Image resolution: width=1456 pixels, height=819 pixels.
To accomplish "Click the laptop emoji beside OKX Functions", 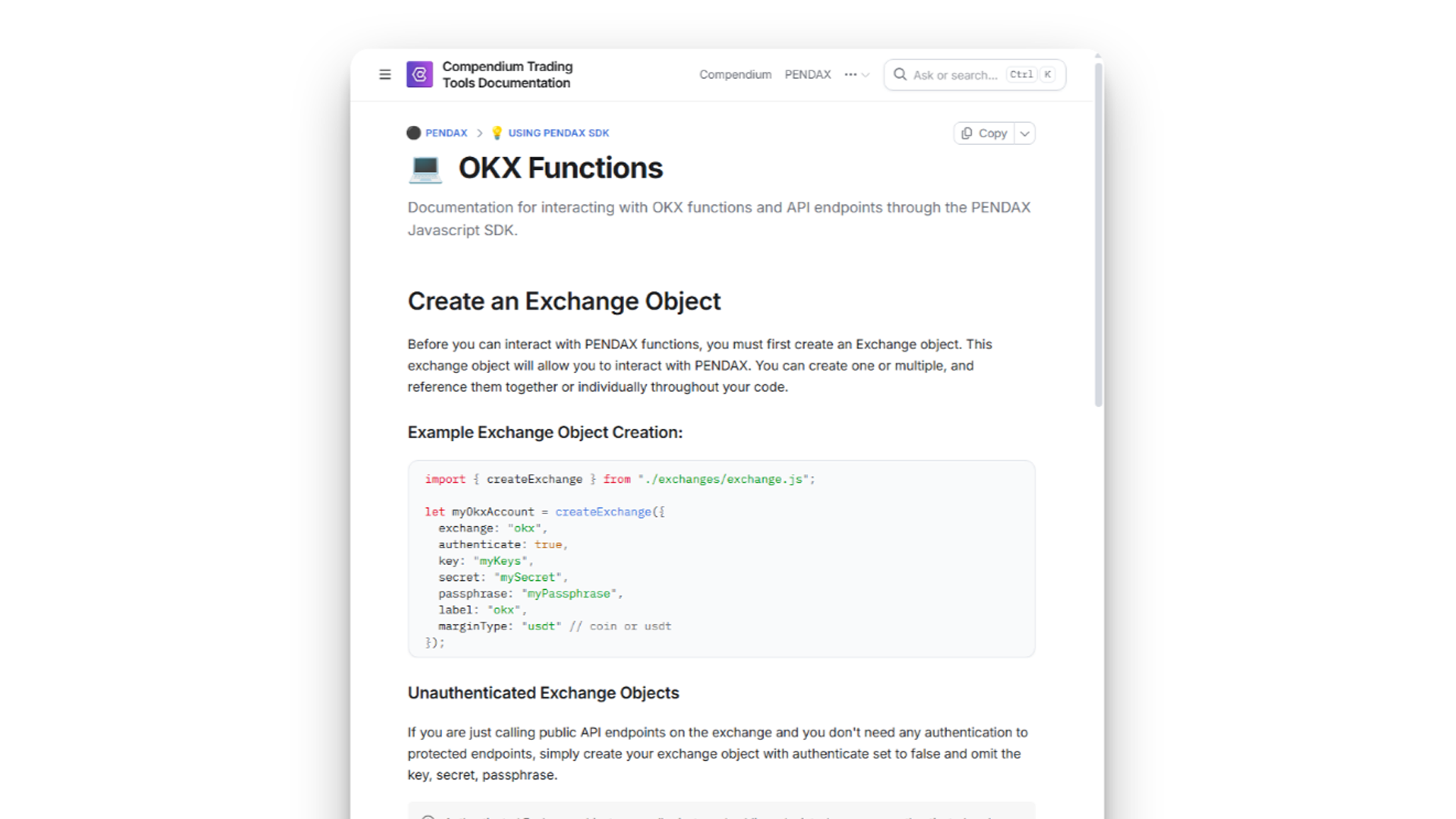I will click(x=425, y=168).
